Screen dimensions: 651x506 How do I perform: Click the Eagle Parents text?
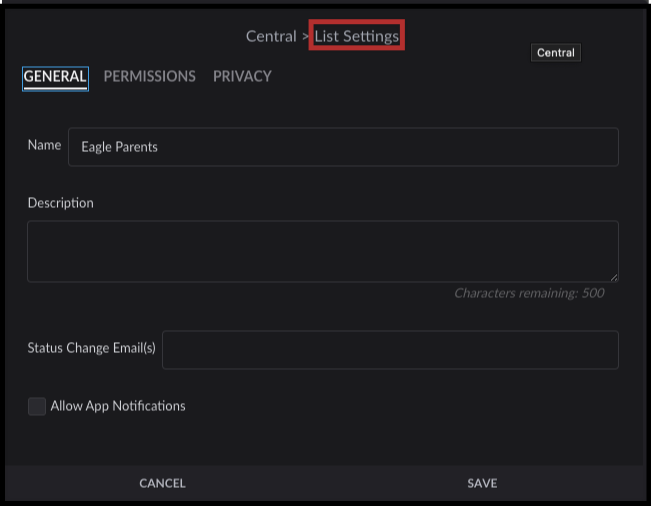[119, 147]
